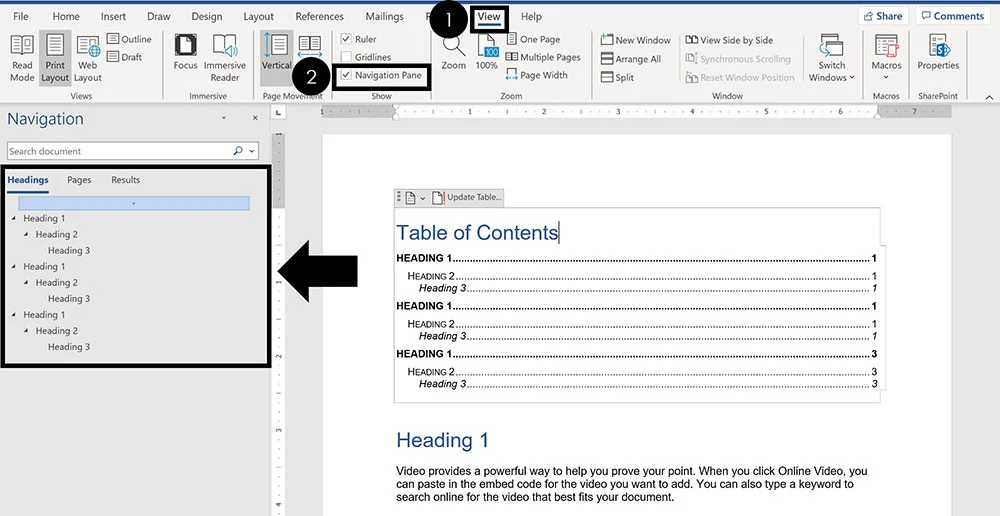
Task: Open table of contents style dropdown arrow
Action: tap(422, 198)
